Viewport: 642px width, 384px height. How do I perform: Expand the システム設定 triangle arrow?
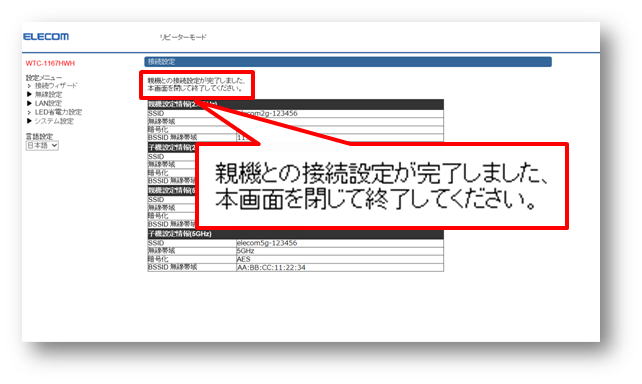point(29,121)
